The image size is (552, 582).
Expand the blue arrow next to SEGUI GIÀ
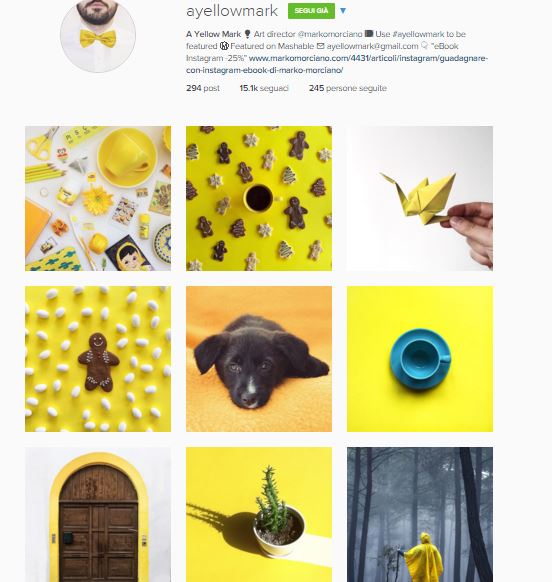click(x=343, y=11)
